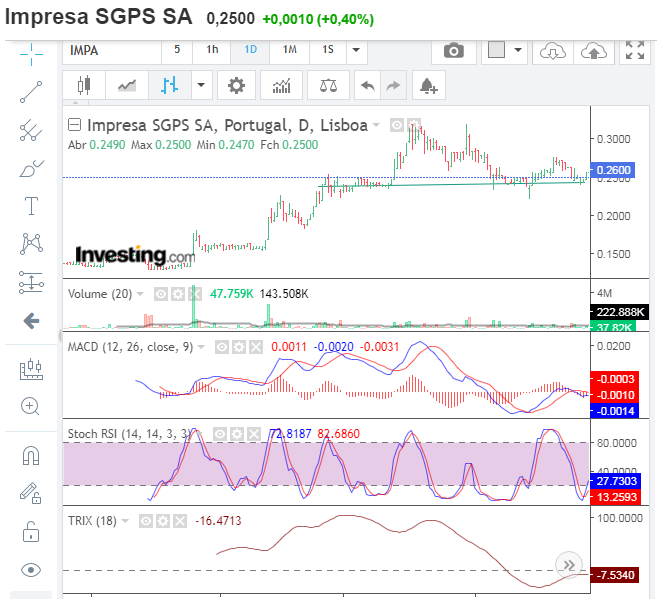Select the bars chart style
Viewport: 662px width, 599px height.
[169, 86]
